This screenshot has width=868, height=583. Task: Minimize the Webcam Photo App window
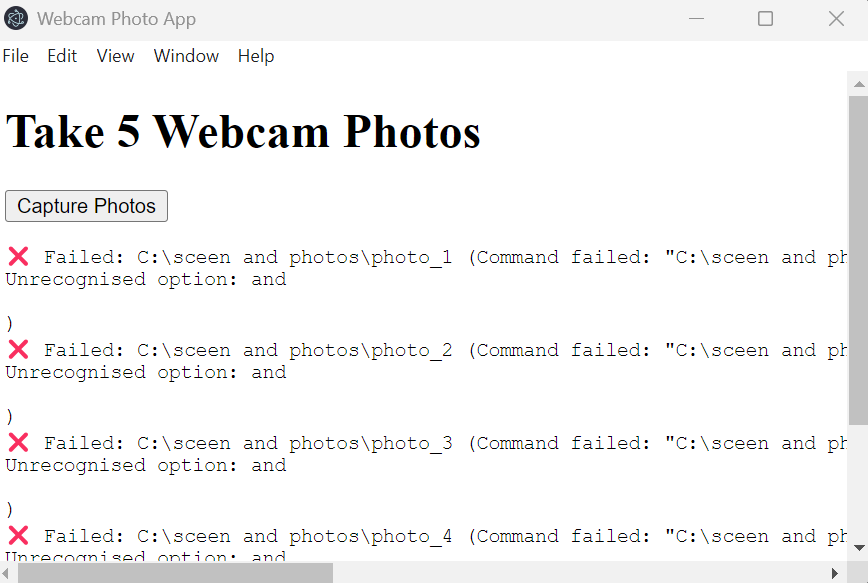click(x=696, y=18)
